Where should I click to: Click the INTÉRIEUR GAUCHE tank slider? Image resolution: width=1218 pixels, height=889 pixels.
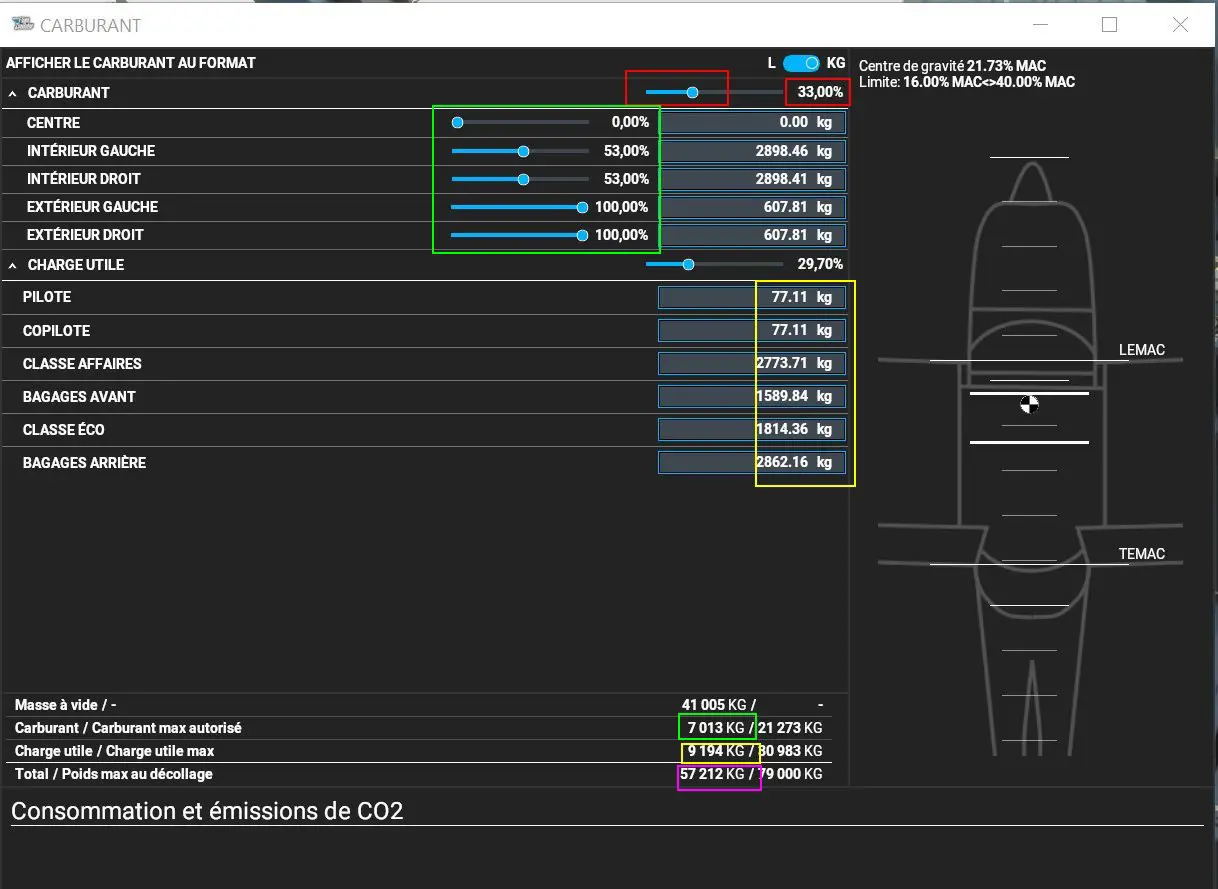[x=520, y=151]
